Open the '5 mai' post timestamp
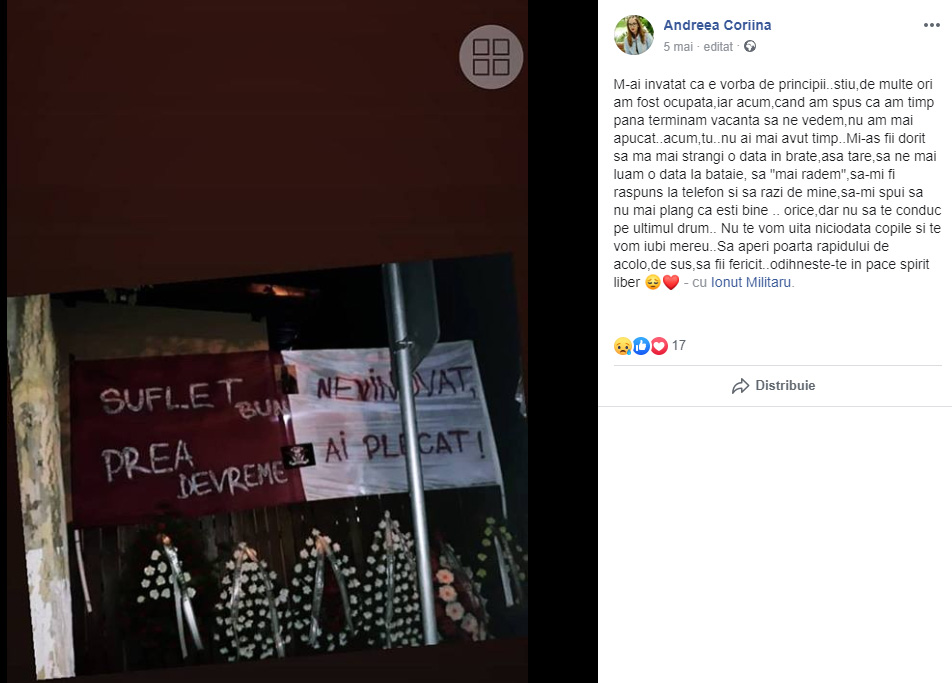The height and width of the screenshot is (683, 952). [678, 47]
